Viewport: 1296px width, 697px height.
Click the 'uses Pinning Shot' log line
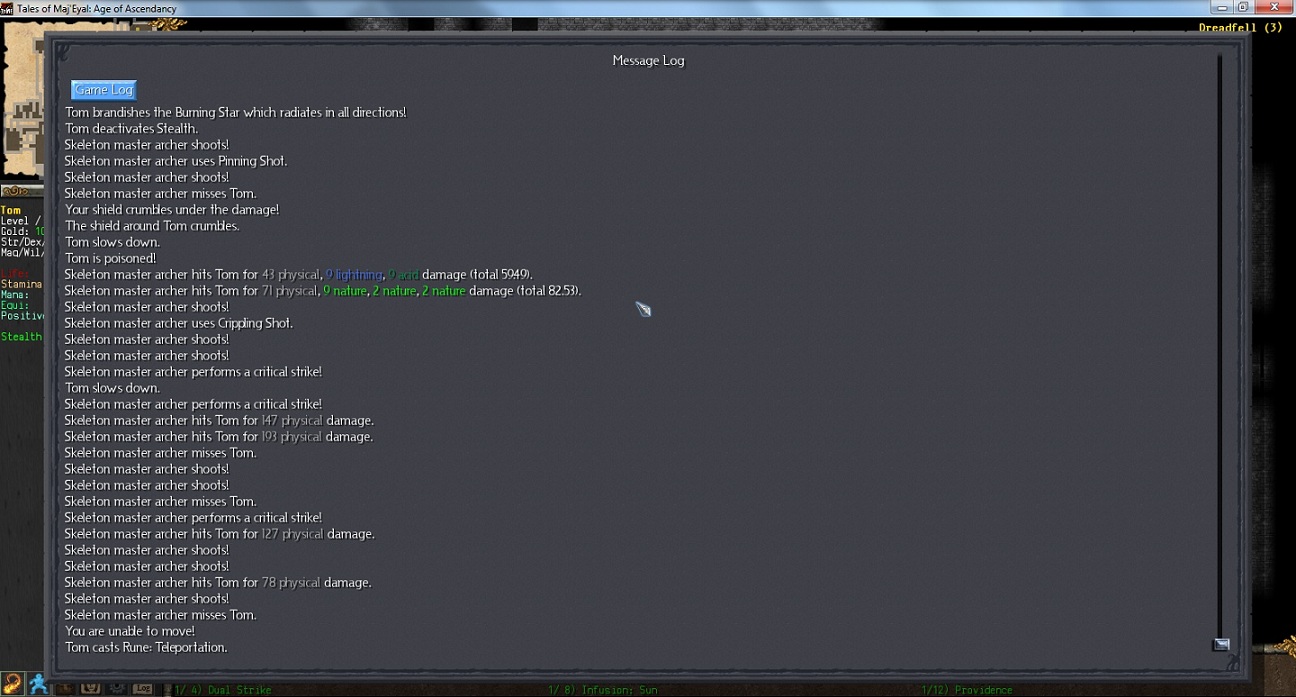[x=176, y=161]
